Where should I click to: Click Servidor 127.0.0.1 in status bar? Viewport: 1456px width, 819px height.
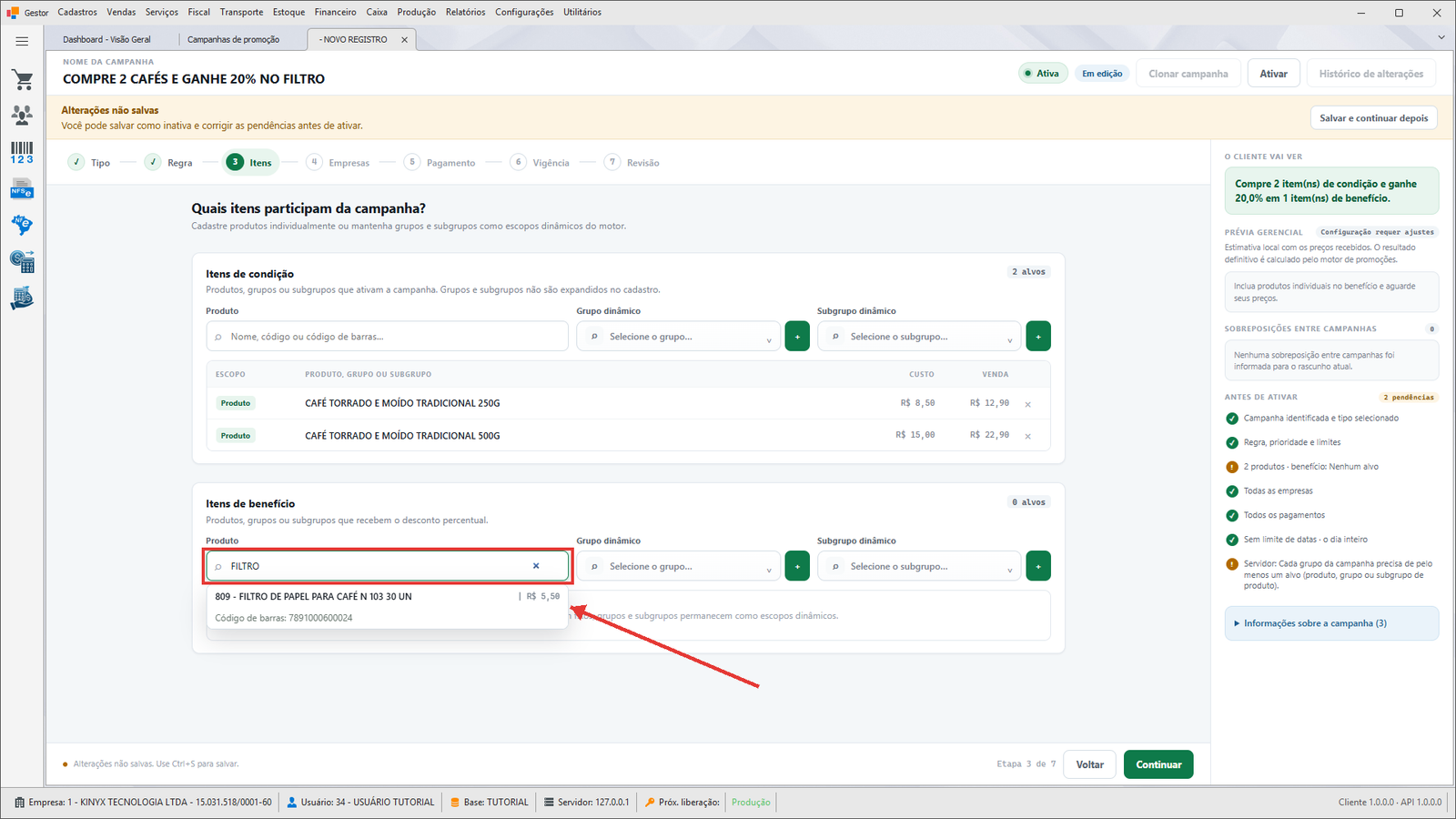(x=587, y=803)
